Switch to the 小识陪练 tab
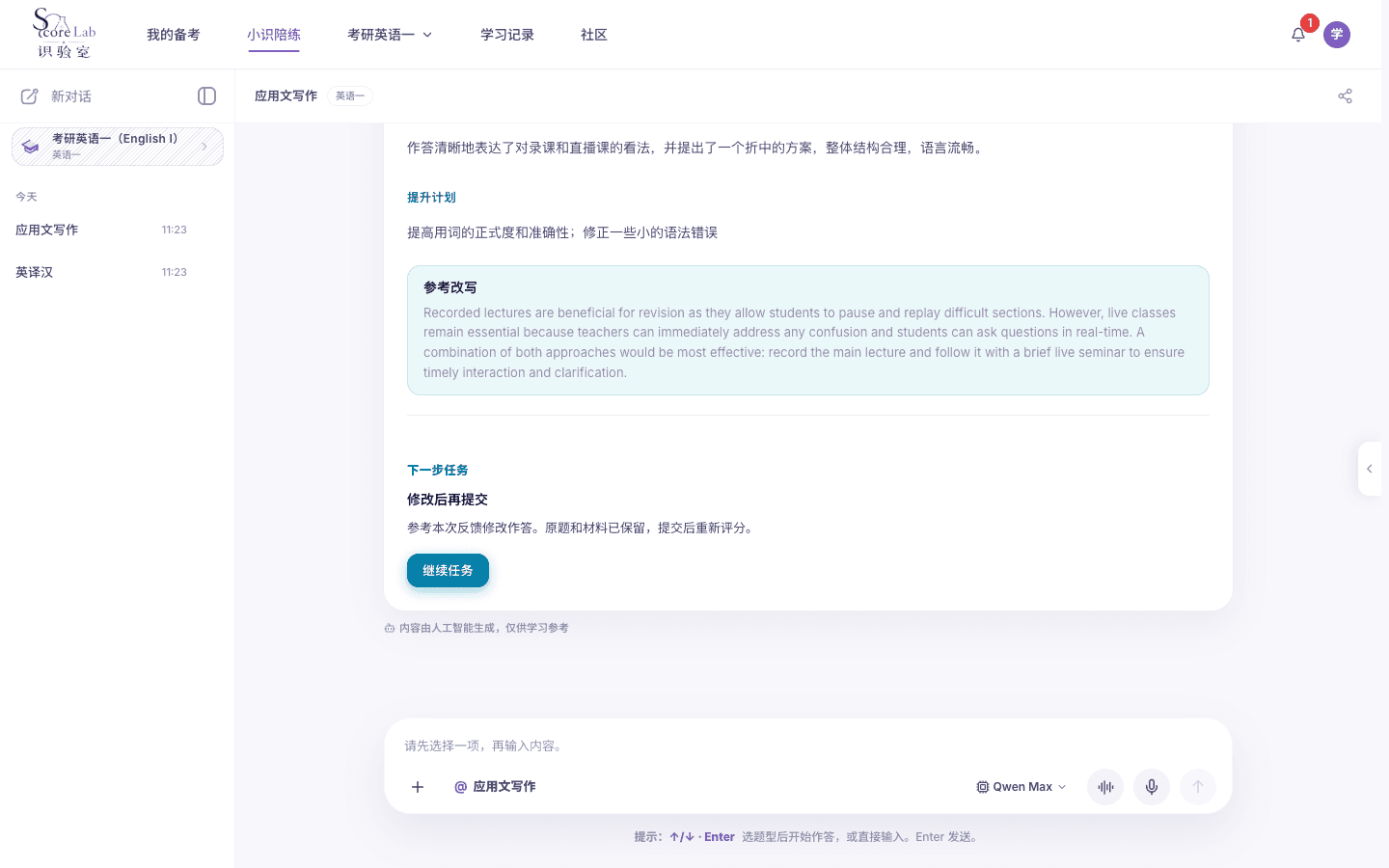Viewport: 1389px width, 868px height. (274, 35)
